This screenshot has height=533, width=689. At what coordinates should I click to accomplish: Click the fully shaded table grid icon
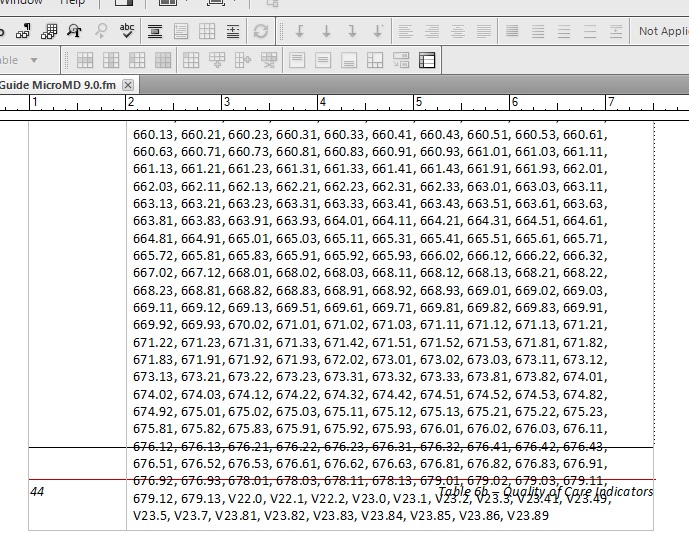(163, 60)
